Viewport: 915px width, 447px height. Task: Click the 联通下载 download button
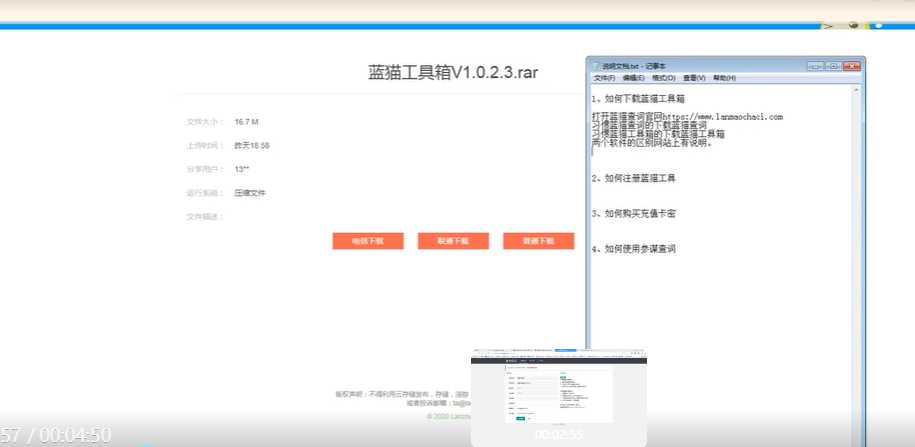coord(453,241)
